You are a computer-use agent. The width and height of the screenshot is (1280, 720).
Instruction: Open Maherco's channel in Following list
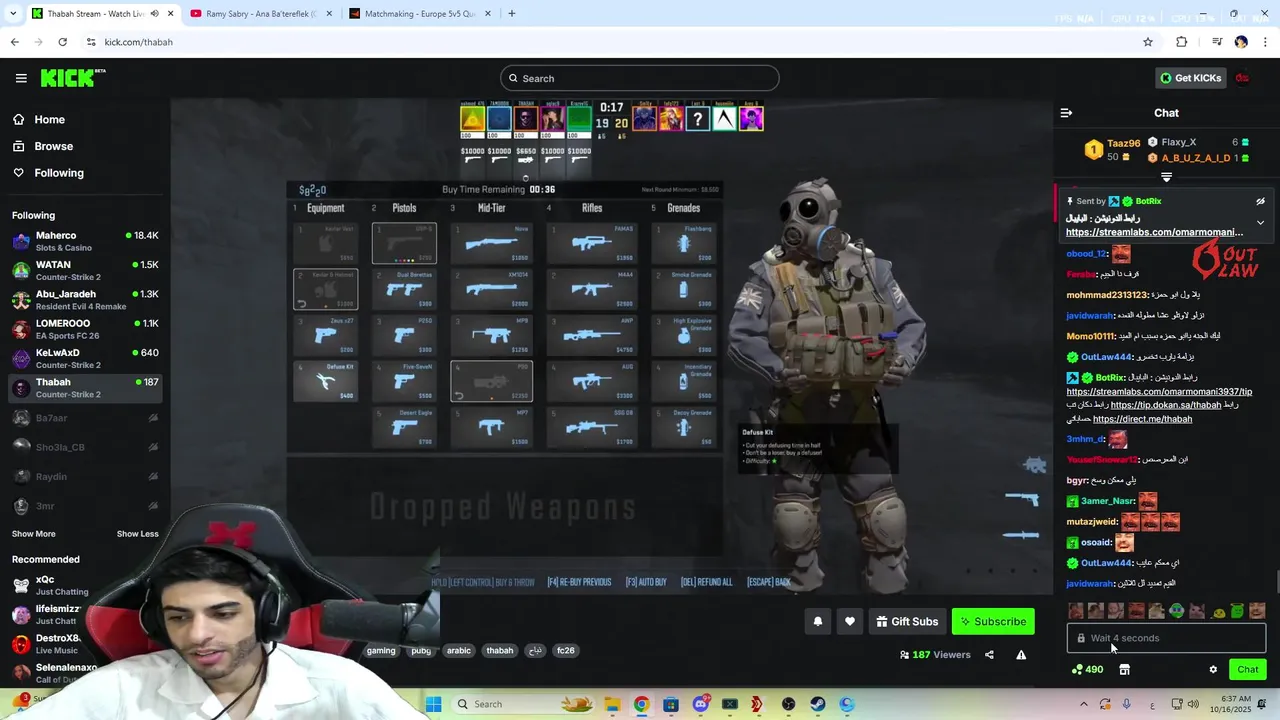click(x=85, y=241)
